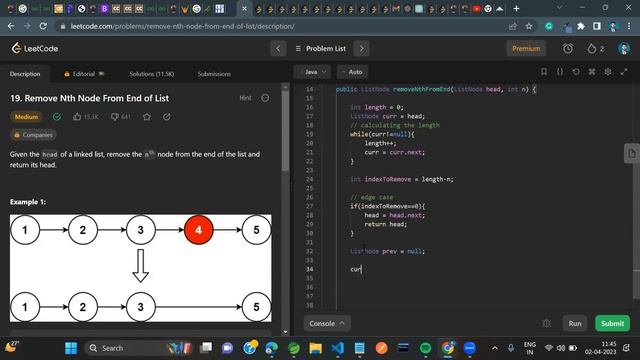Open debugger bug icon near Run

click(x=547, y=323)
